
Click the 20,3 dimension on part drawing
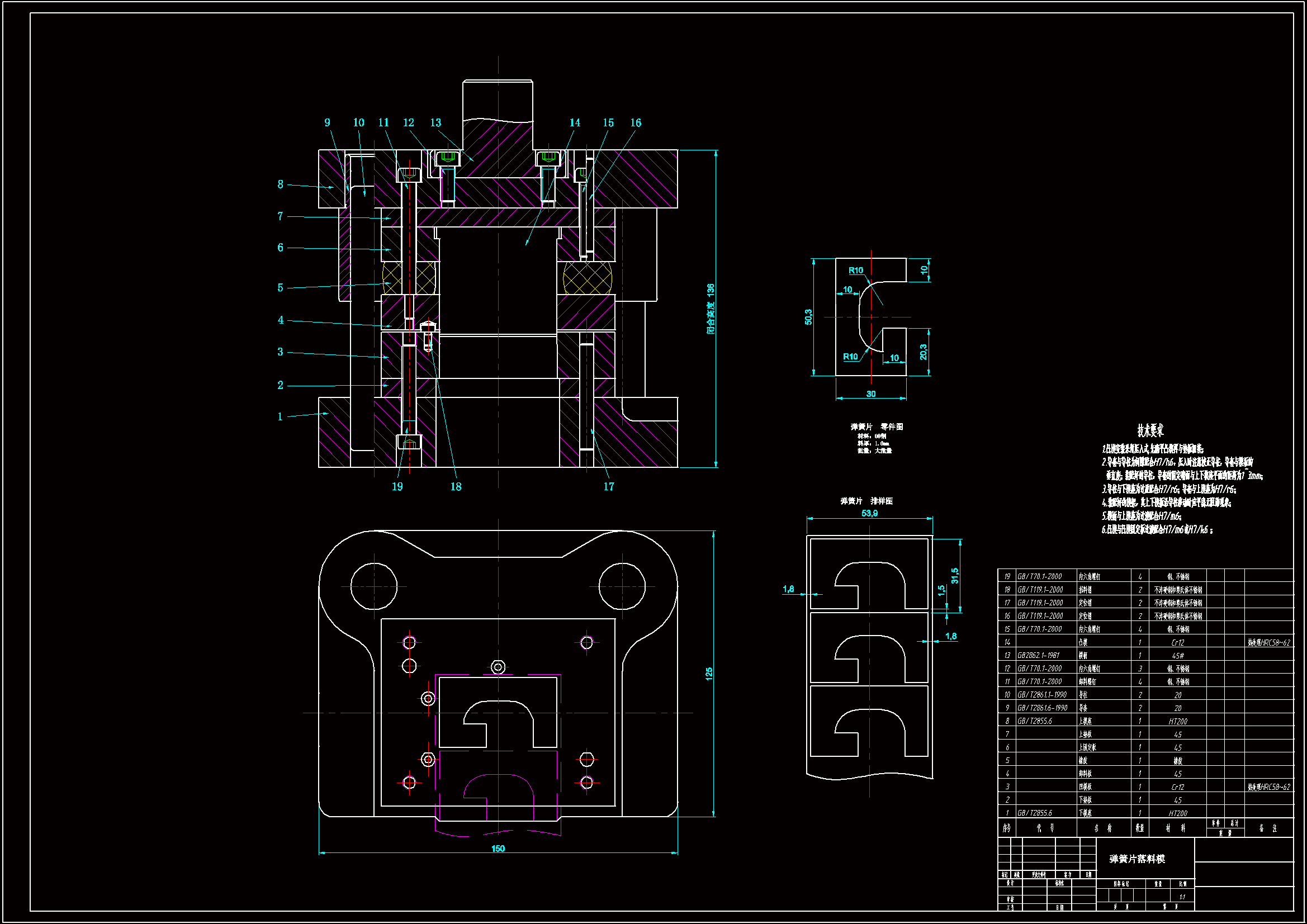923,352
